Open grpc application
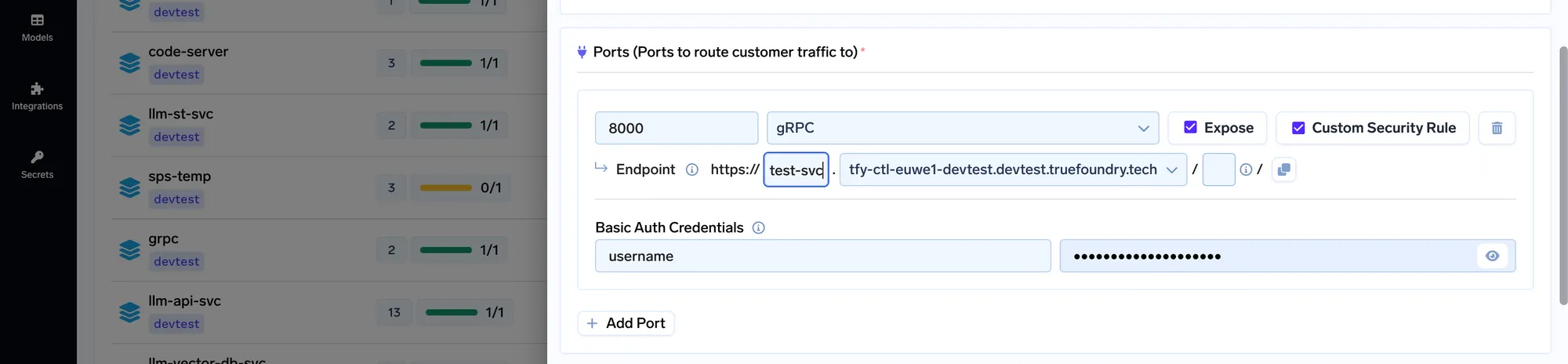The height and width of the screenshot is (364, 1568). click(164, 238)
